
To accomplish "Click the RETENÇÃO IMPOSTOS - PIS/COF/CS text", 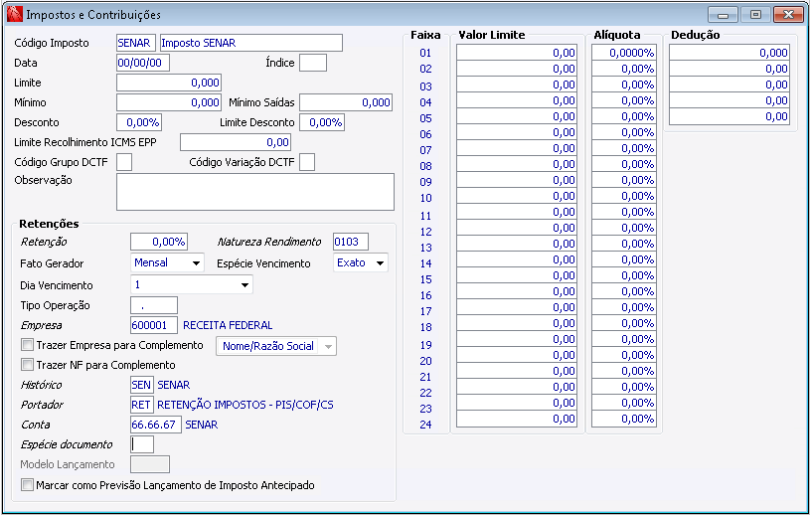I will coord(245,404).
